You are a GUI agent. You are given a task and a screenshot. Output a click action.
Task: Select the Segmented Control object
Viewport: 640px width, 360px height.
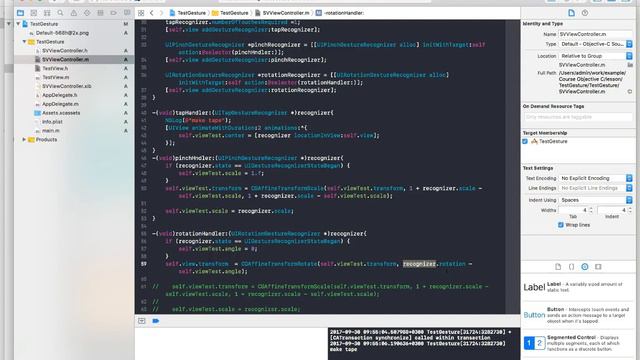pyautogui.click(x=577, y=343)
